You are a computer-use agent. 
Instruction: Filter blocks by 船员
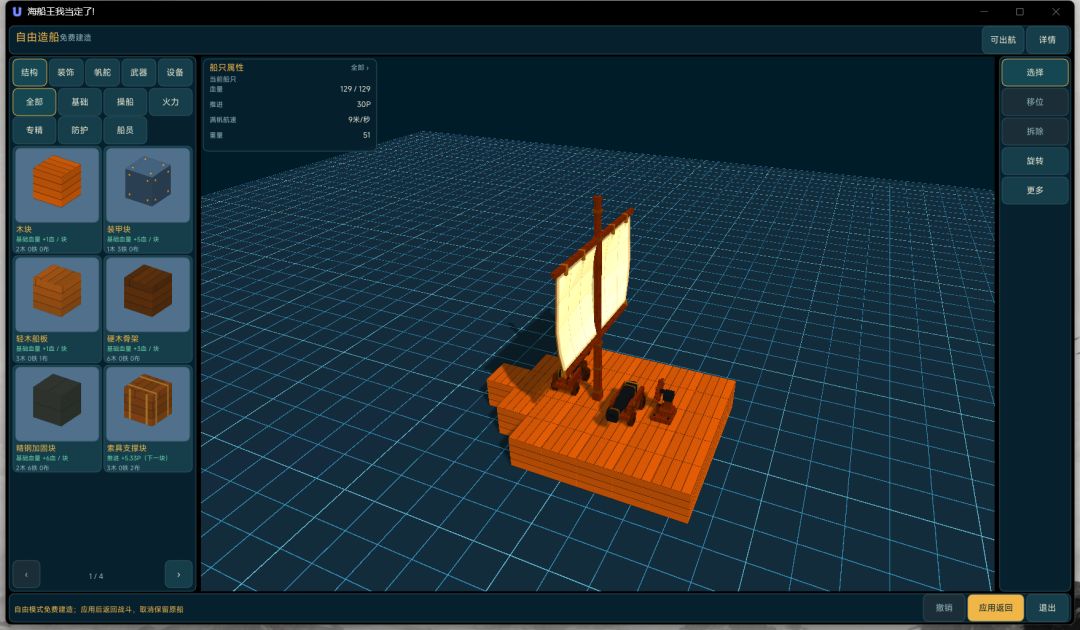(x=125, y=130)
